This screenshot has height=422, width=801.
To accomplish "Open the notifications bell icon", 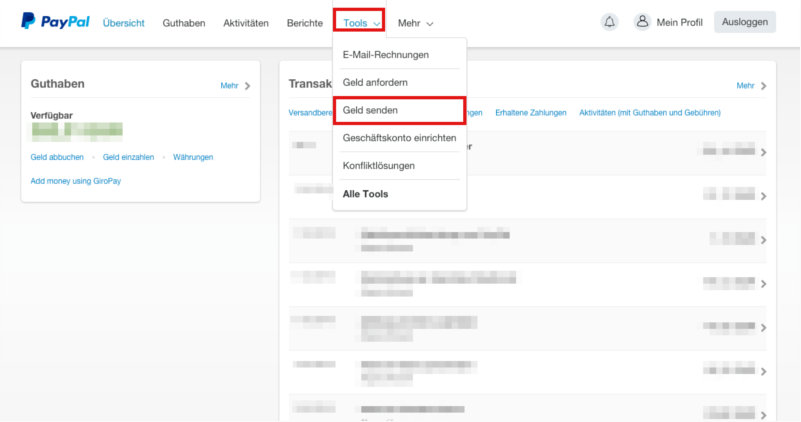I will [x=609, y=22].
